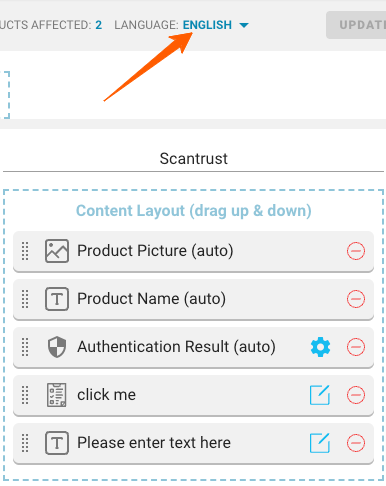Viewport: 386px width, 486px height.
Task: Click the Product Picture image icon
Action: pos(57,251)
